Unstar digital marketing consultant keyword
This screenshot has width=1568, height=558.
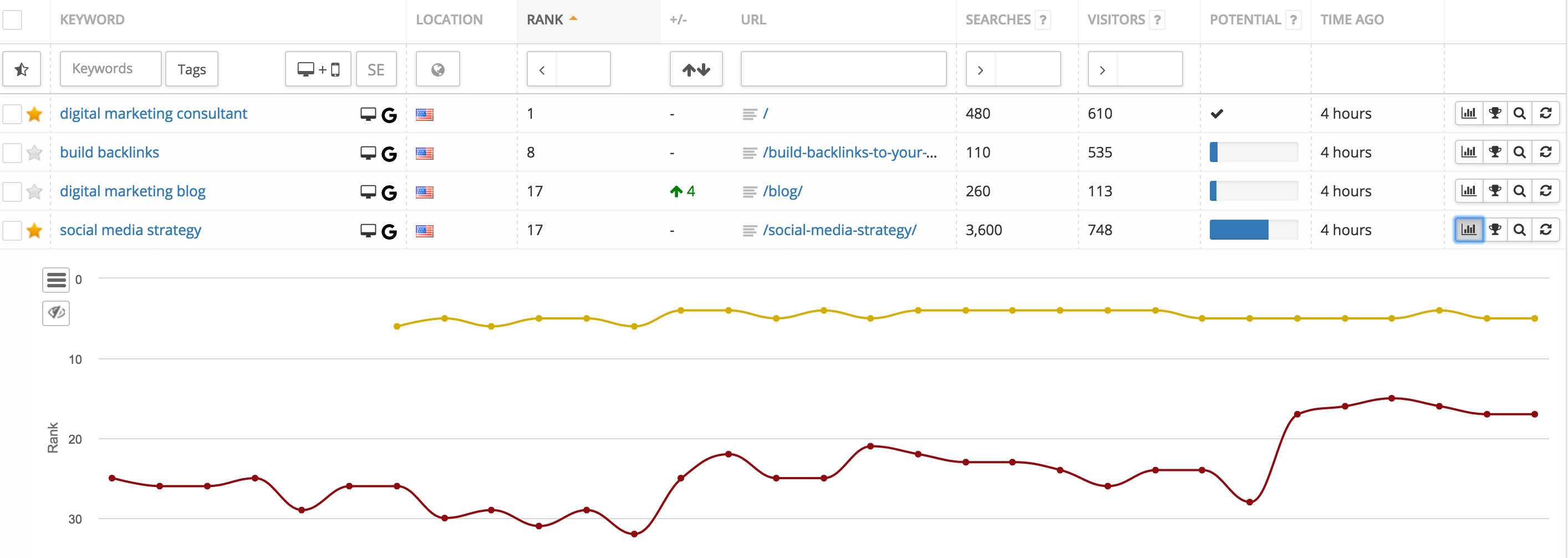coord(35,114)
